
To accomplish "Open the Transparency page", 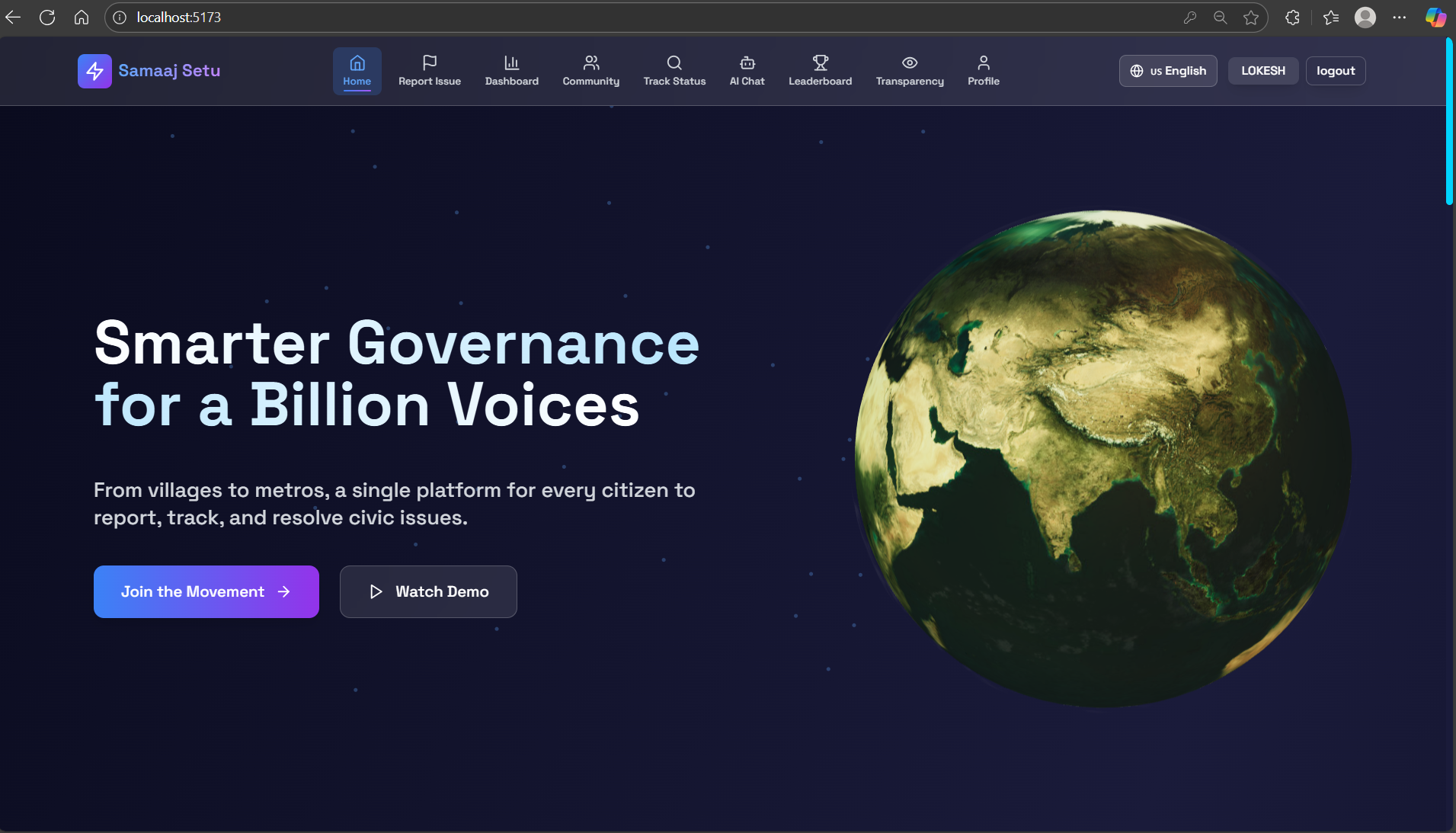I will click(910, 71).
